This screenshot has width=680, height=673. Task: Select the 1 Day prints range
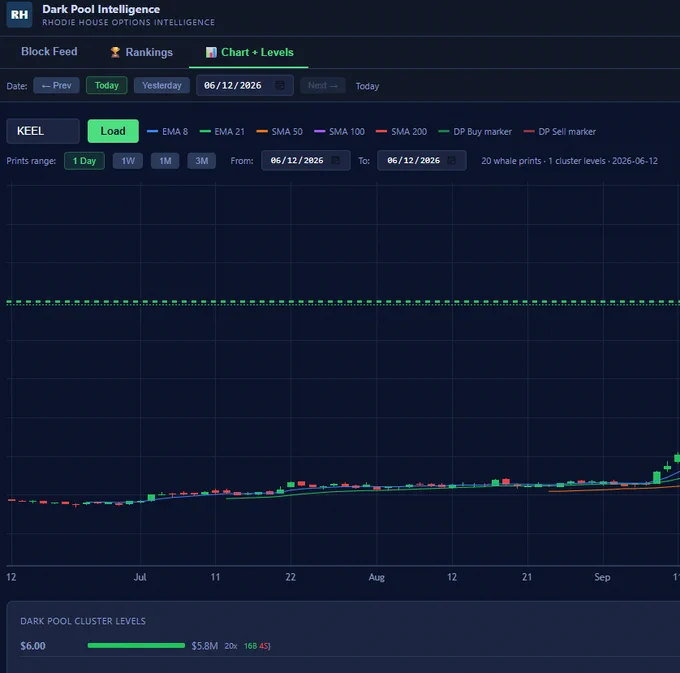[x=84, y=161]
